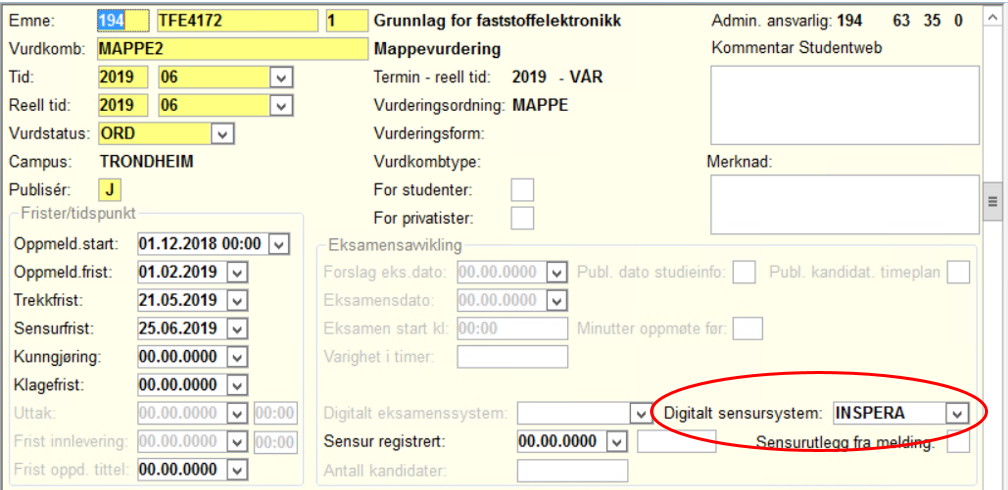Click the Eksamen start kl time field
The width and height of the screenshot is (1008, 490).
point(512,328)
